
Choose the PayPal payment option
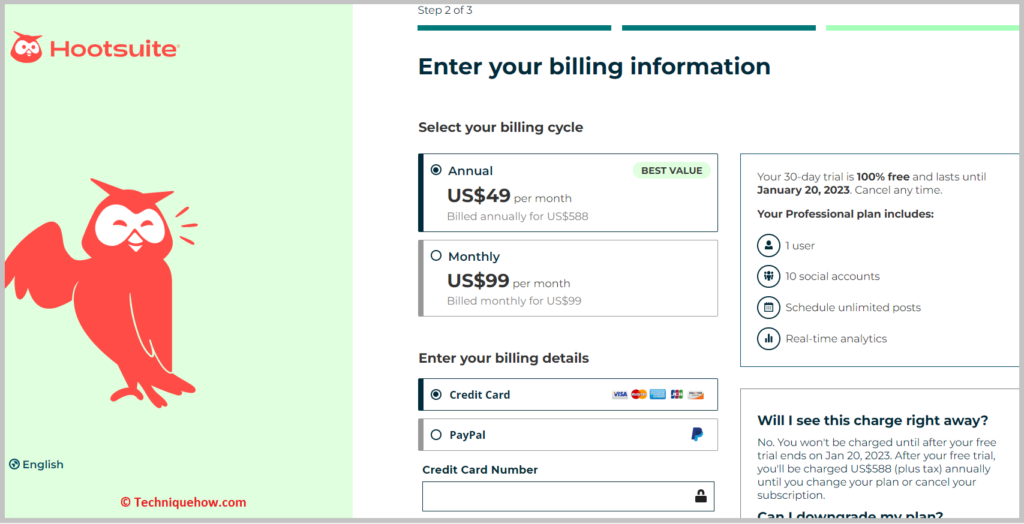568,434
